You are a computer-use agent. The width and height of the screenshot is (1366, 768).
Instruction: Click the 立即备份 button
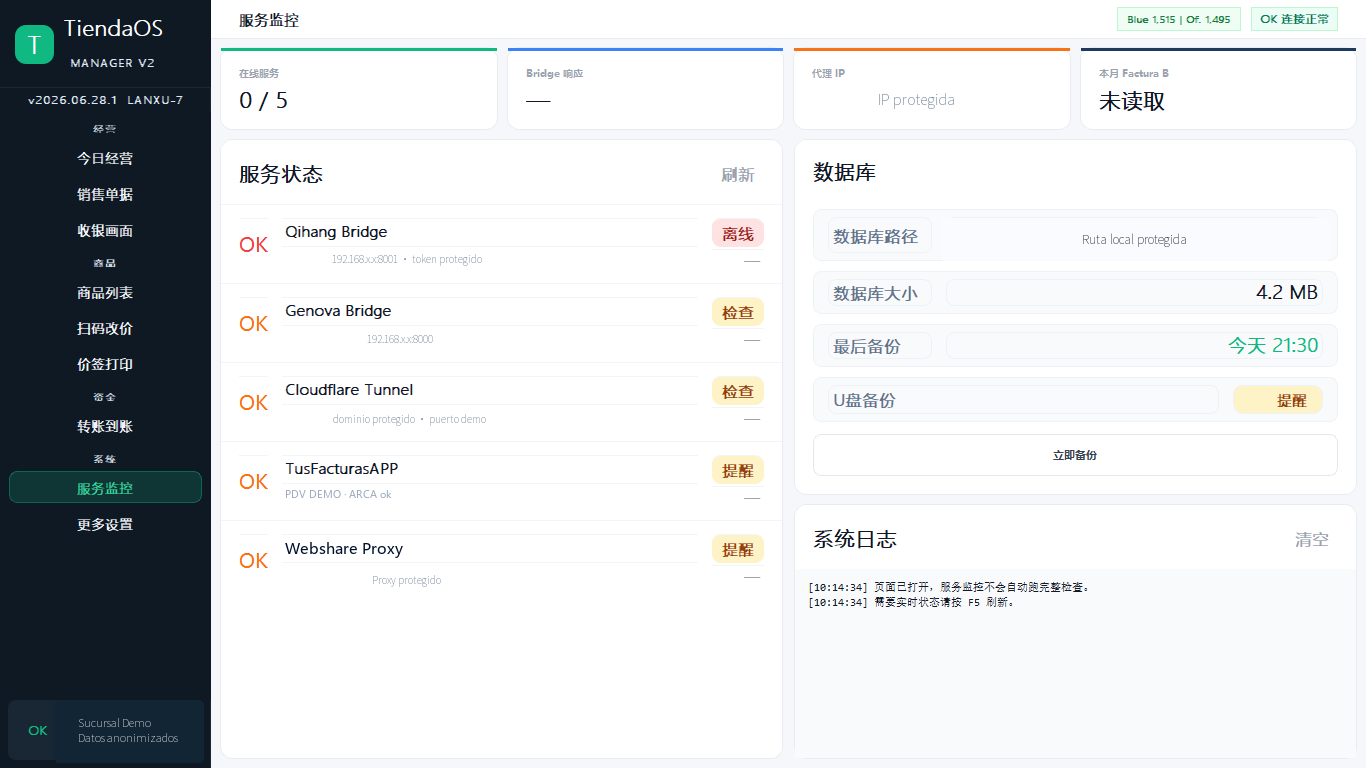[x=1075, y=455]
